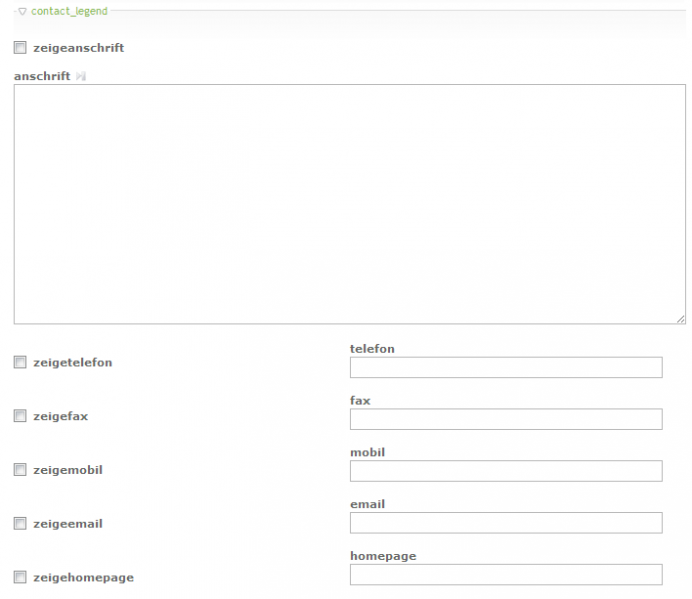This screenshot has height=599, width=692.
Task: Grab the anschrift textarea resize handle
Action: pos(680,319)
